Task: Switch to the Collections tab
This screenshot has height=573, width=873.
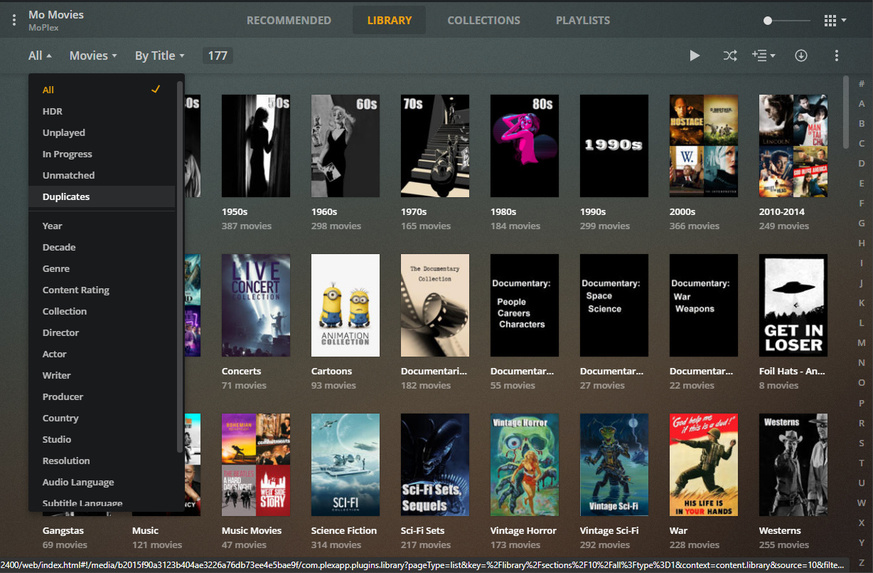Action: pos(483,21)
